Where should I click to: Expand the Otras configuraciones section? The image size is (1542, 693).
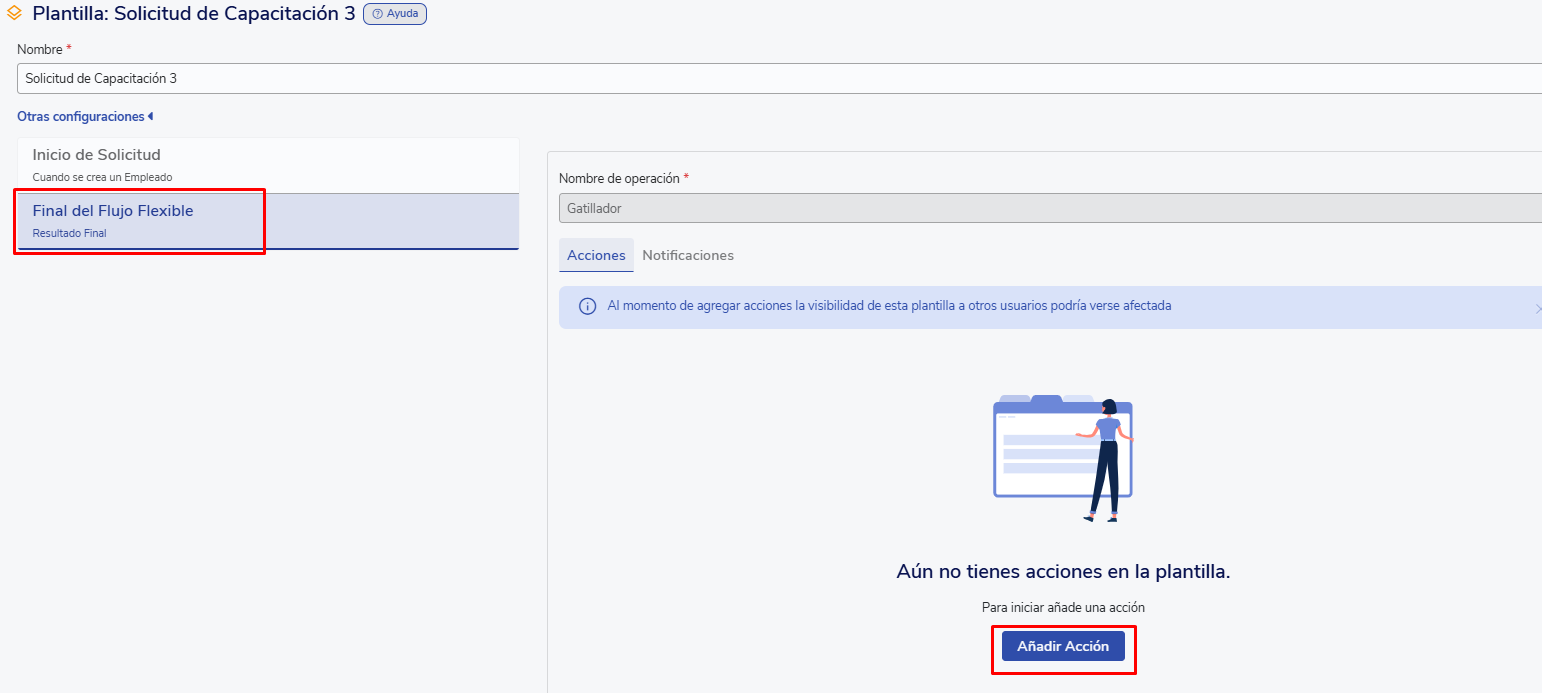[x=81, y=117]
